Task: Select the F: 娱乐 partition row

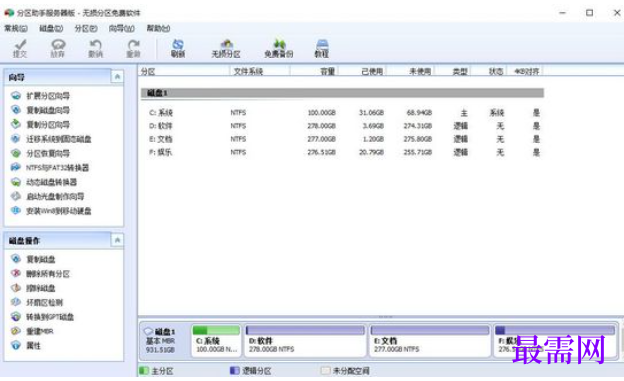Action: [342, 152]
